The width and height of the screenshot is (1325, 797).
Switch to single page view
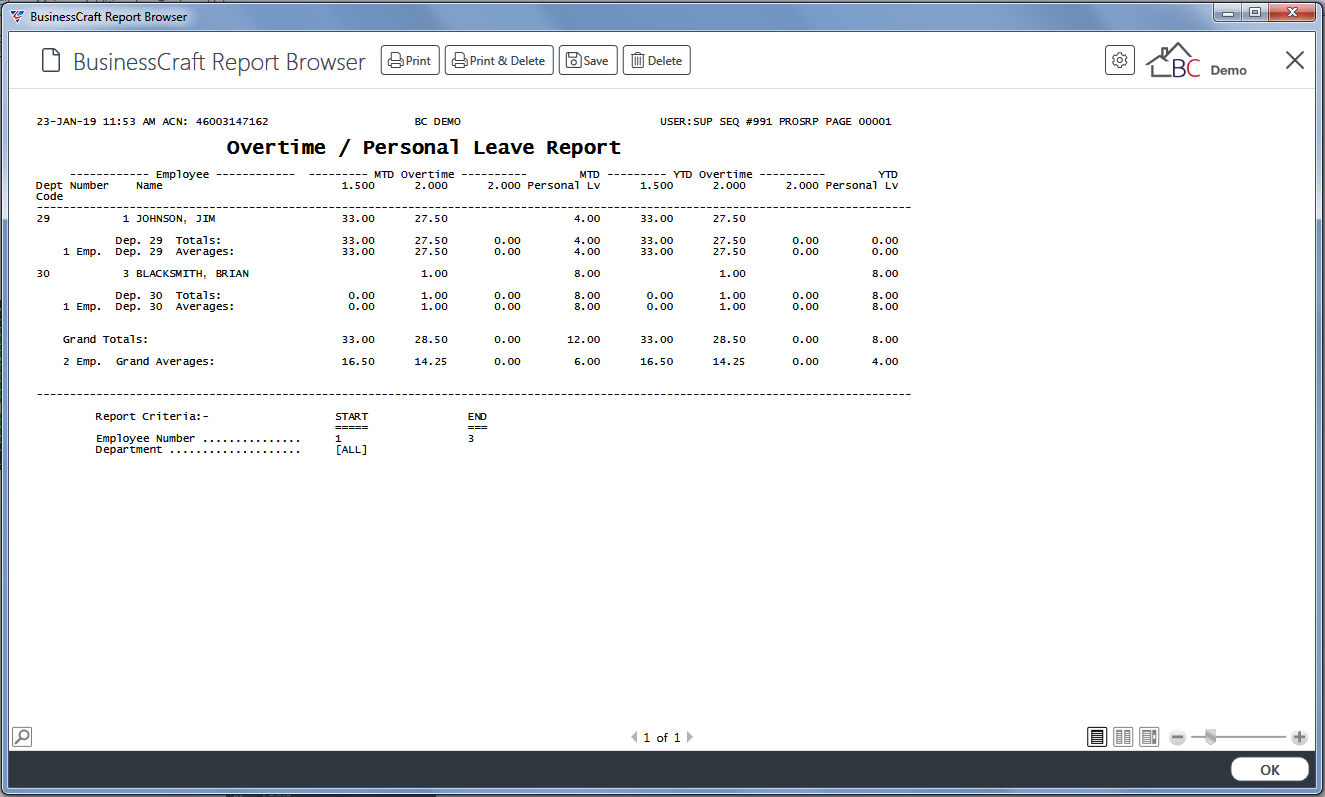click(1098, 737)
